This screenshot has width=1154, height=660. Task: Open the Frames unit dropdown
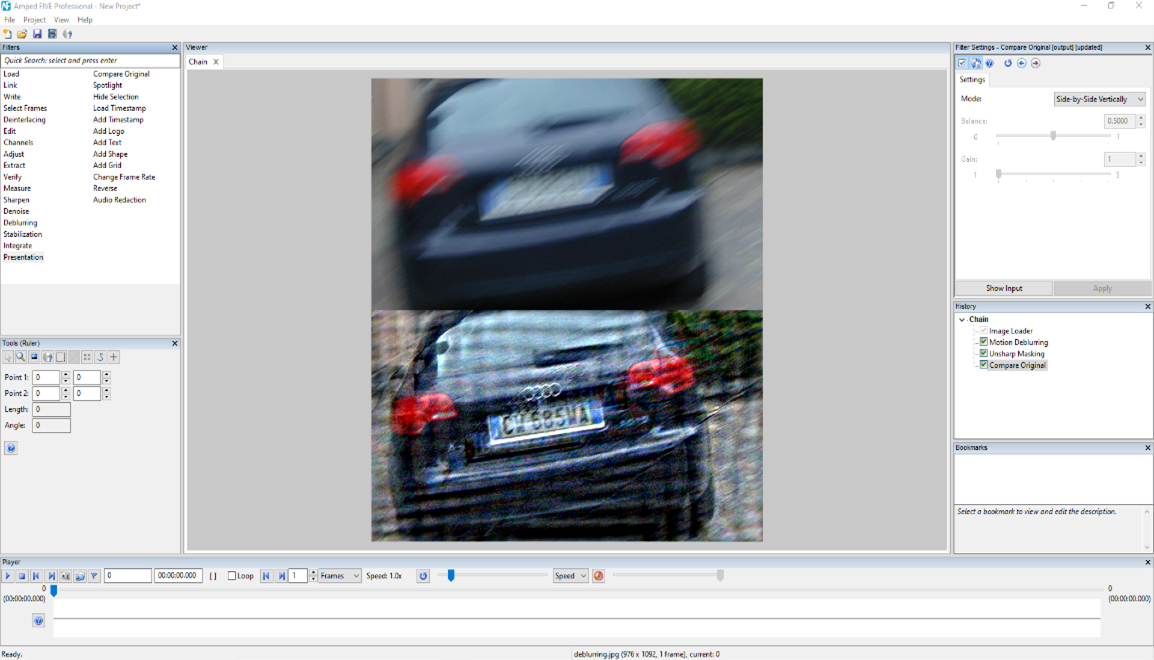(x=339, y=576)
